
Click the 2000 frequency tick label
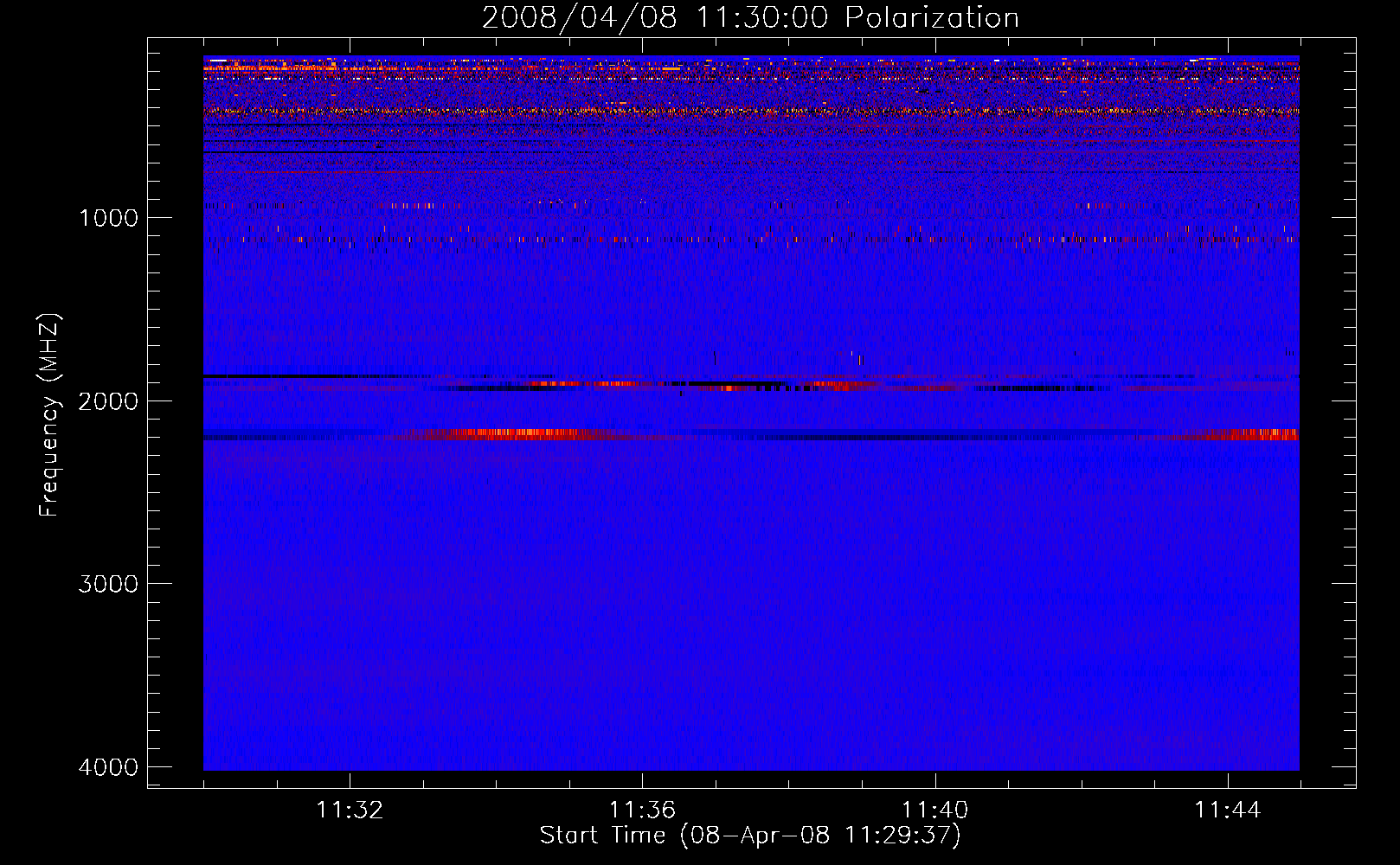coord(108,401)
